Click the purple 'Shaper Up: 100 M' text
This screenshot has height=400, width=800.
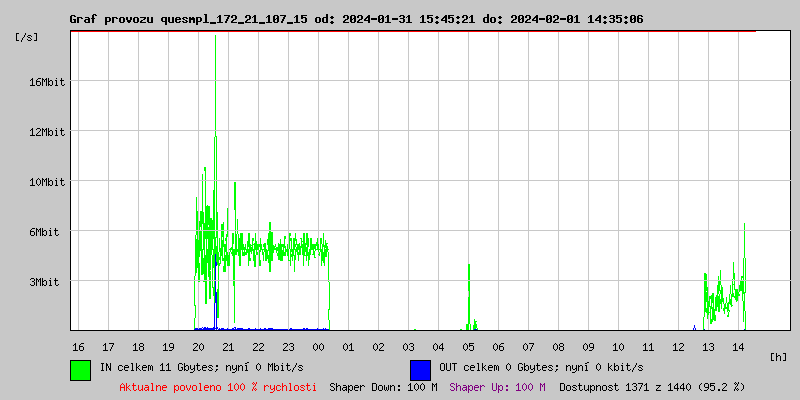click(497, 386)
